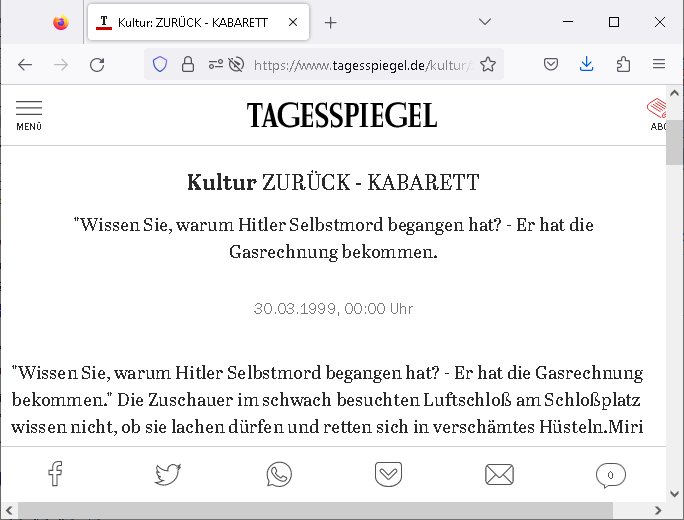The height and width of the screenshot is (520, 684).
Task: Click the TAGESSPIEGEL logo
Action: point(342,115)
